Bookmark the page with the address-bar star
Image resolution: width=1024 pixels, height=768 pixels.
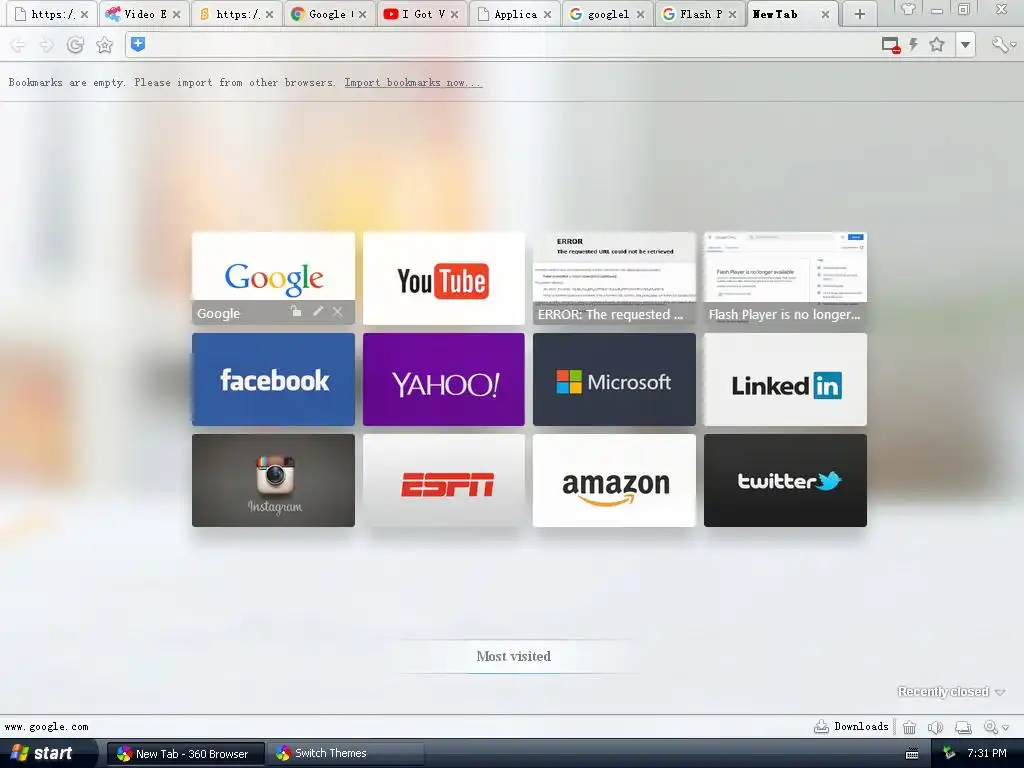pyautogui.click(x=937, y=44)
